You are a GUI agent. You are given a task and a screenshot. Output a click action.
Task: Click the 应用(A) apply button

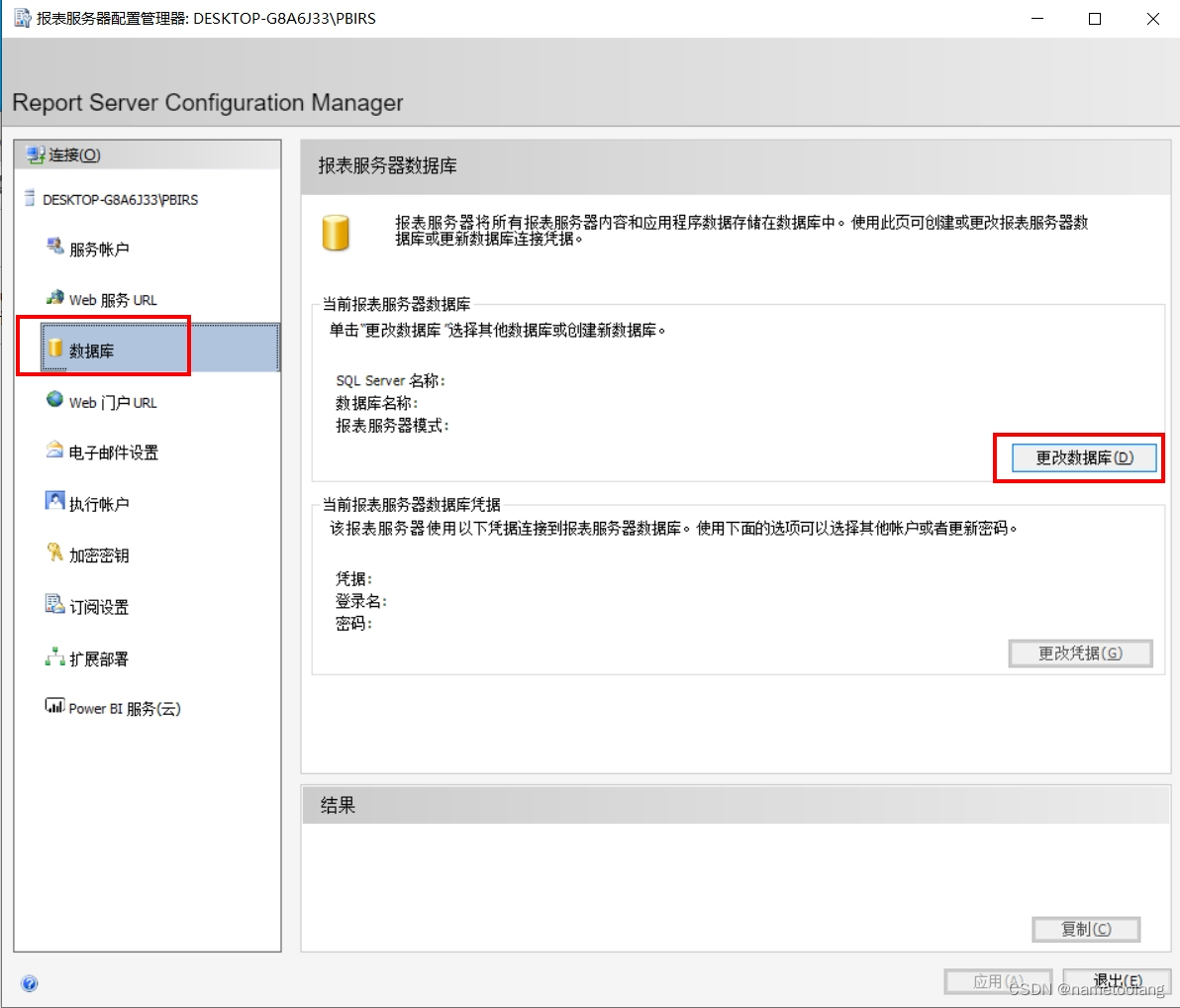click(x=998, y=980)
